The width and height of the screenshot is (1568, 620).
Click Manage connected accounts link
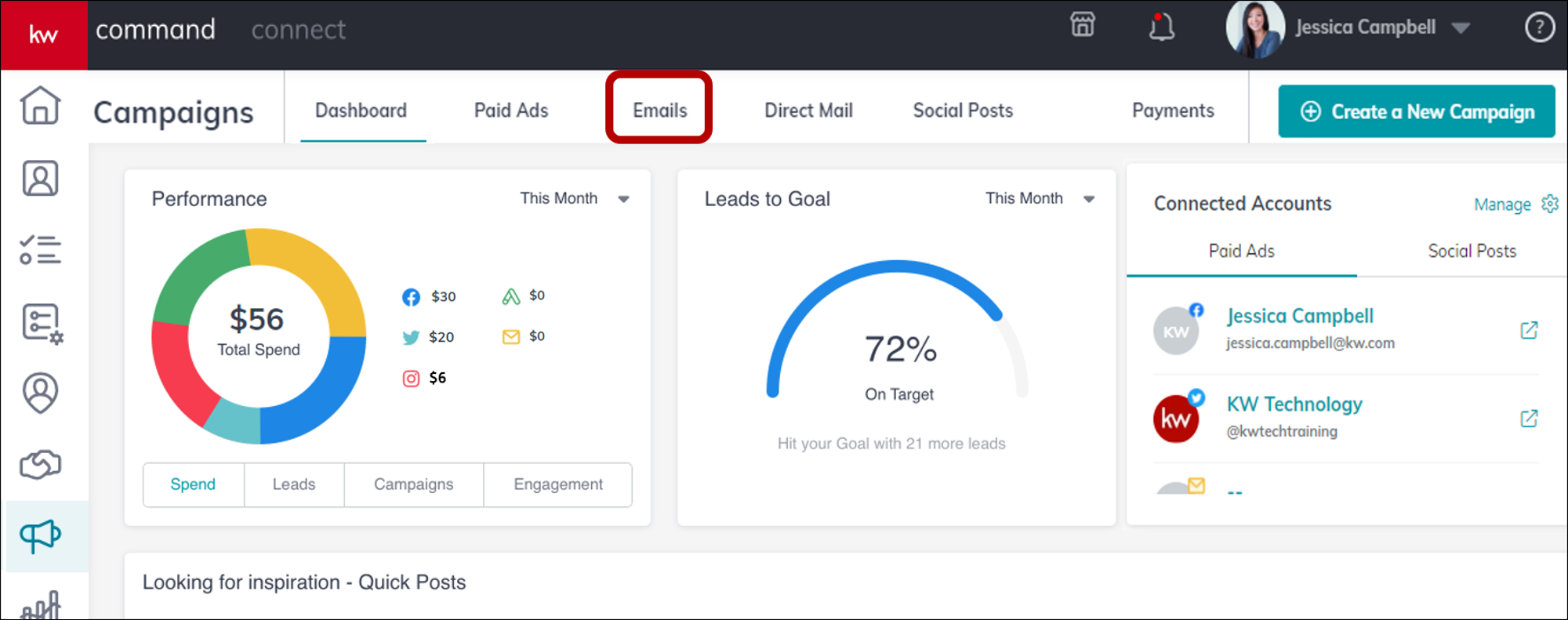point(1502,205)
